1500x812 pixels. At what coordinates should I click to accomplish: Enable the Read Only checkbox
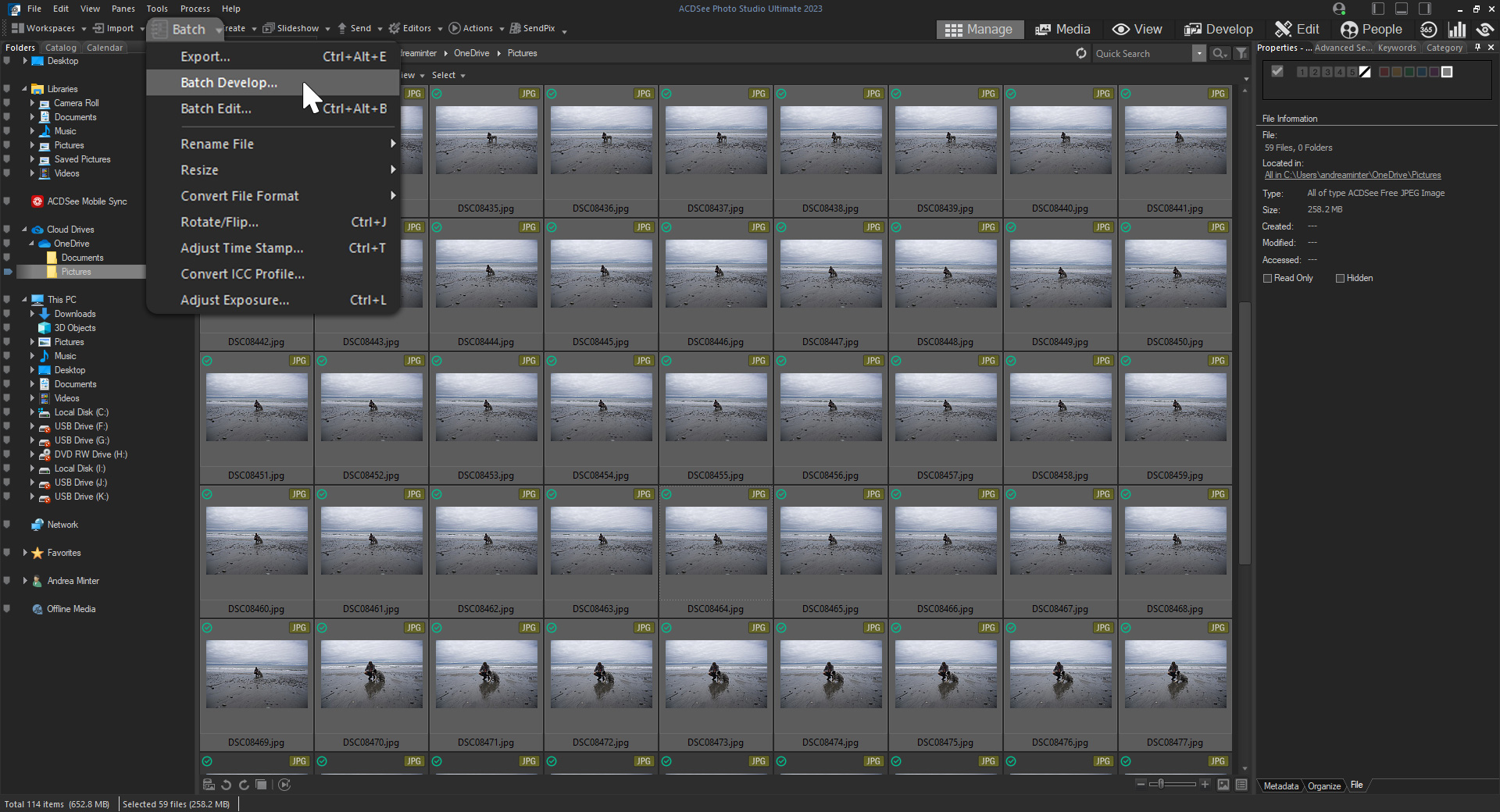[1268, 279]
